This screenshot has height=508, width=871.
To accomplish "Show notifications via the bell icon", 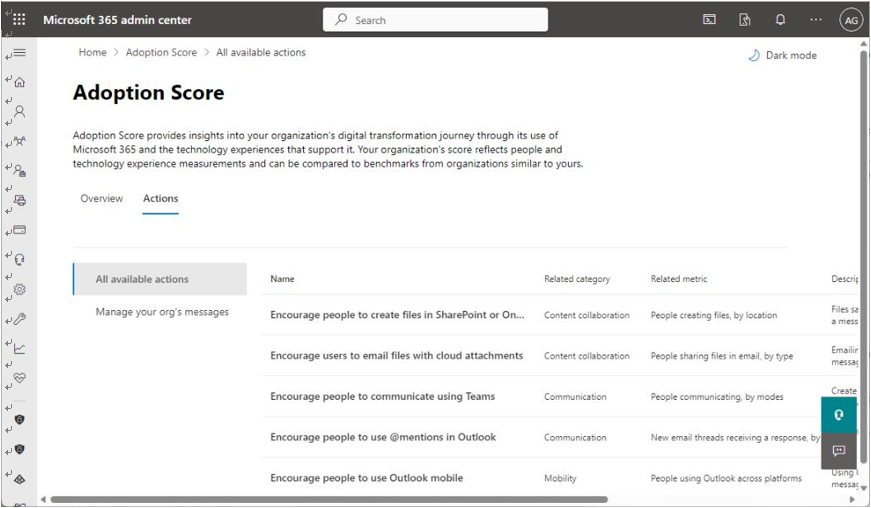I will (780, 20).
